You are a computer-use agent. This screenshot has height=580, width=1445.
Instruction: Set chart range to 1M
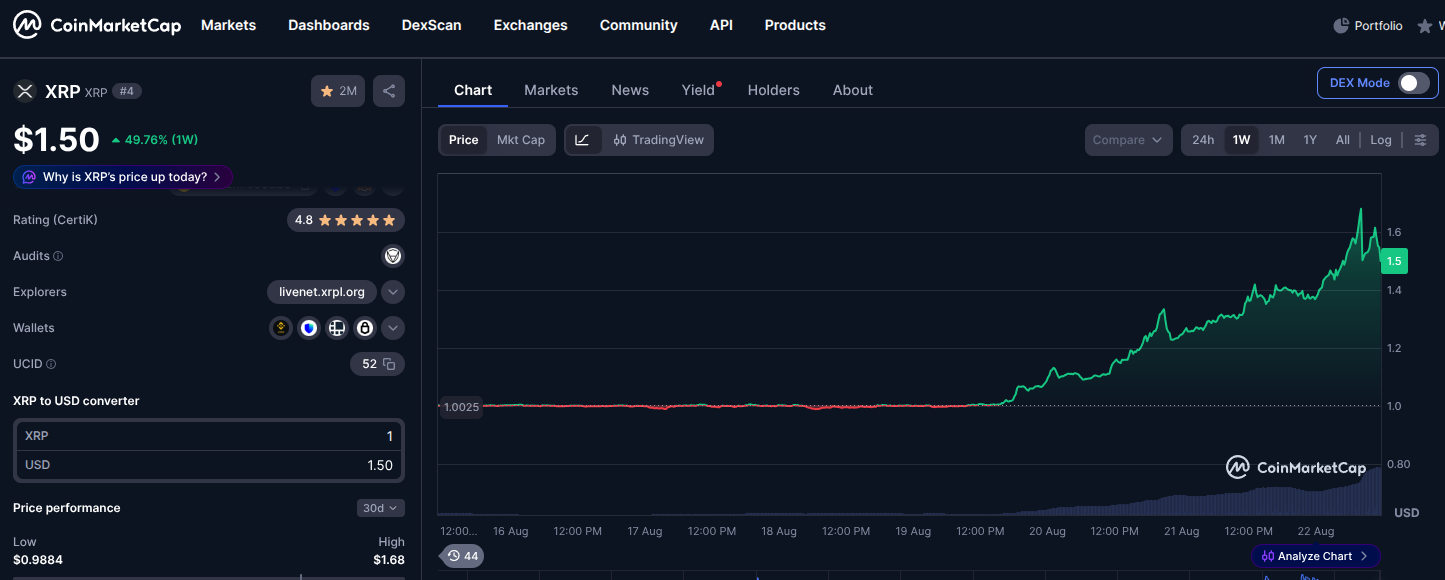[1277, 140]
